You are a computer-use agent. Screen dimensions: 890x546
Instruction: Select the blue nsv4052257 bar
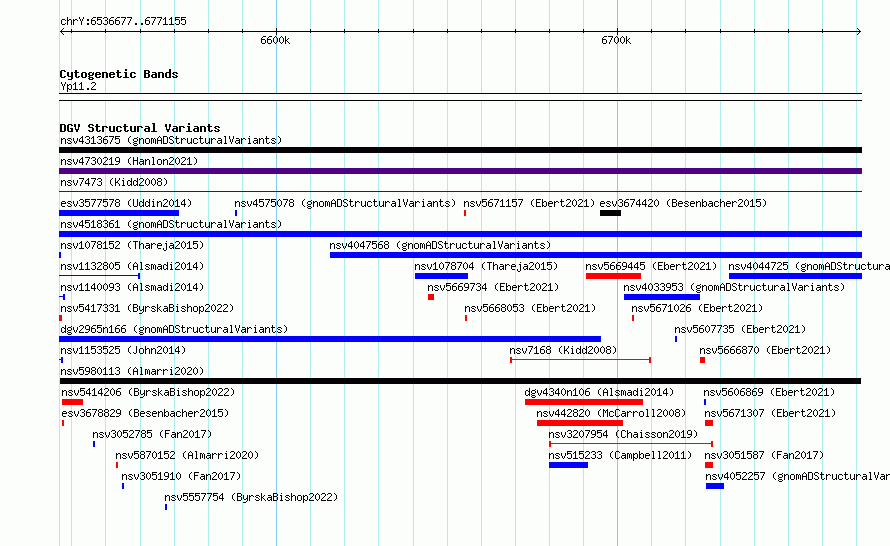[x=715, y=486]
